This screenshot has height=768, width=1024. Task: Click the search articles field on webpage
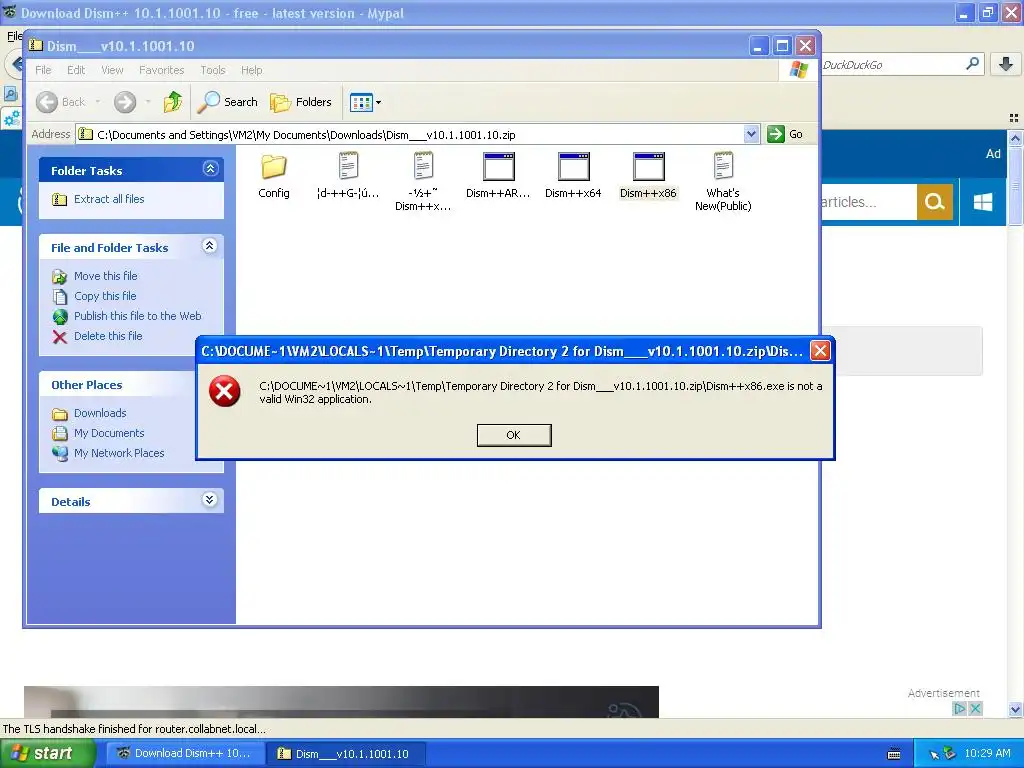869,202
